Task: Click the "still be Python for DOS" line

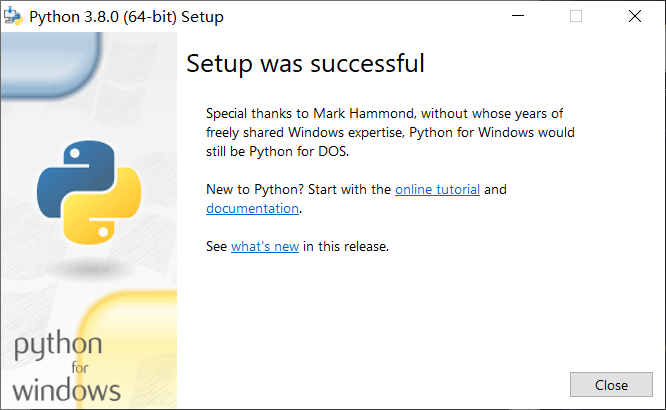Action: click(x=280, y=151)
